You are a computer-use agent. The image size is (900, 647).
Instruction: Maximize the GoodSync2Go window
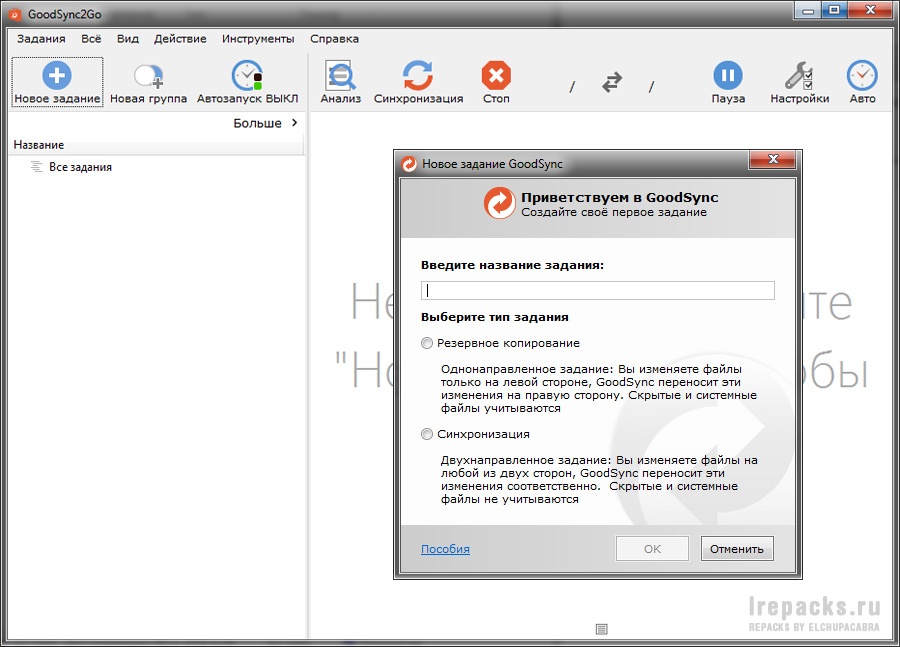pyautogui.click(x=835, y=10)
